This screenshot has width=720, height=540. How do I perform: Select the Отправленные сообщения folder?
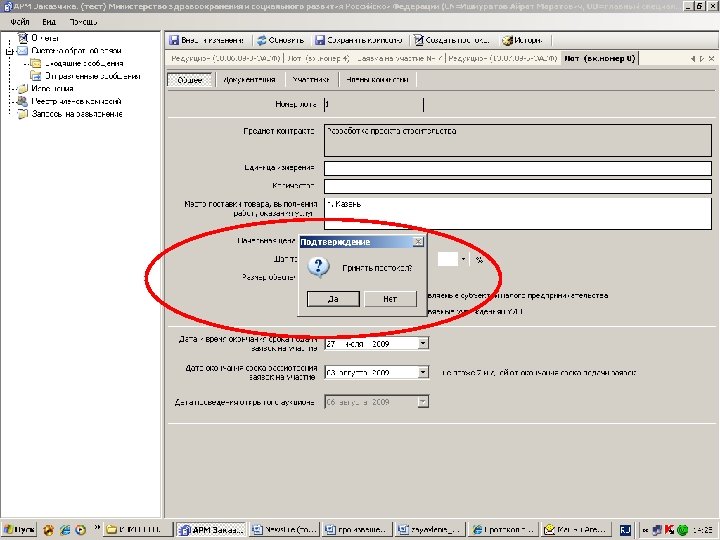[x=92, y=76]
